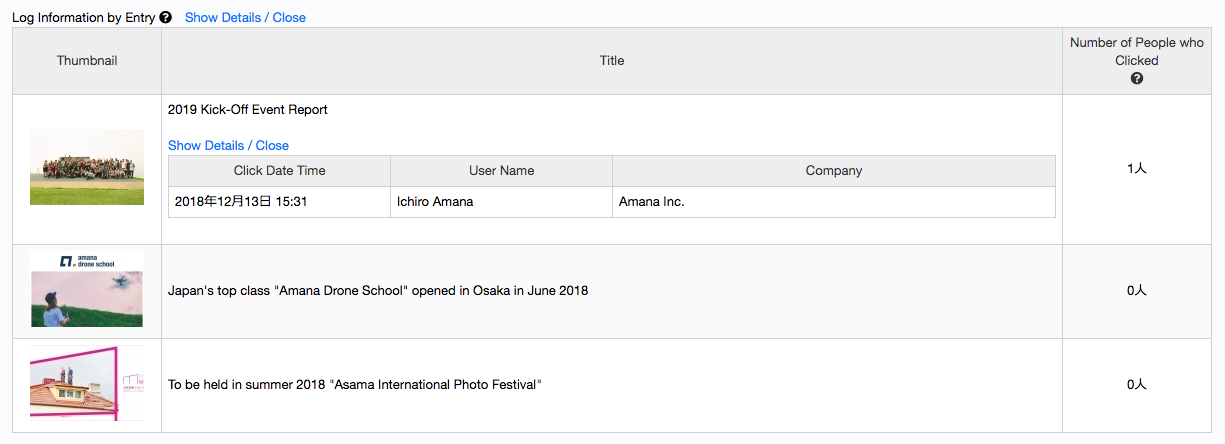Collapse details under 2019 Kick-Off Event Report
This screenshot has width=1225, height=444.
pos(228,145)
